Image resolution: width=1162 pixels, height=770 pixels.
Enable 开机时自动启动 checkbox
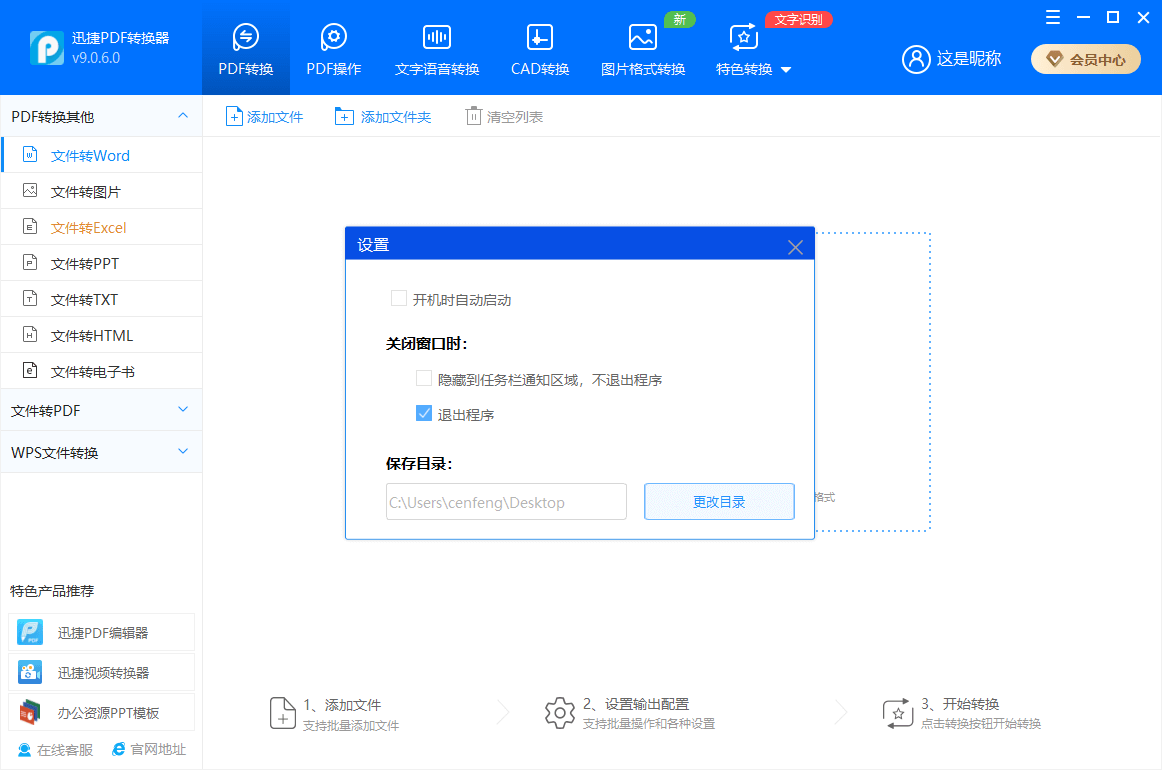[x=399, y=299]
